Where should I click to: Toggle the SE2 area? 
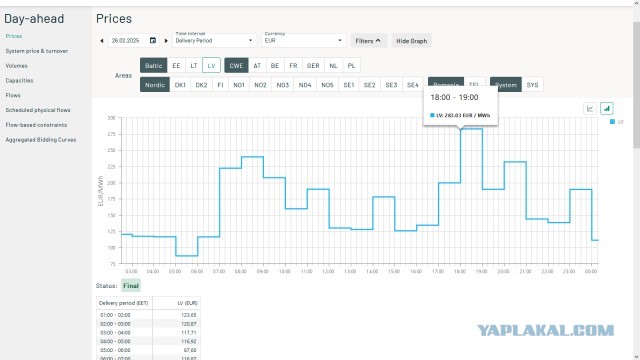tap(369, 84)
